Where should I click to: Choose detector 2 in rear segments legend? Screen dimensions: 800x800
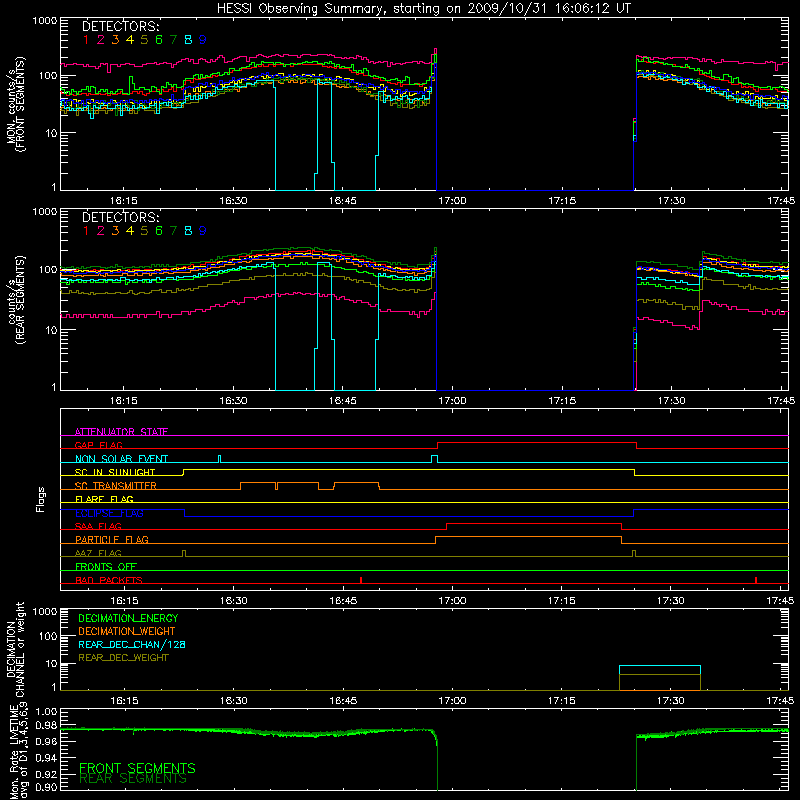101,231
